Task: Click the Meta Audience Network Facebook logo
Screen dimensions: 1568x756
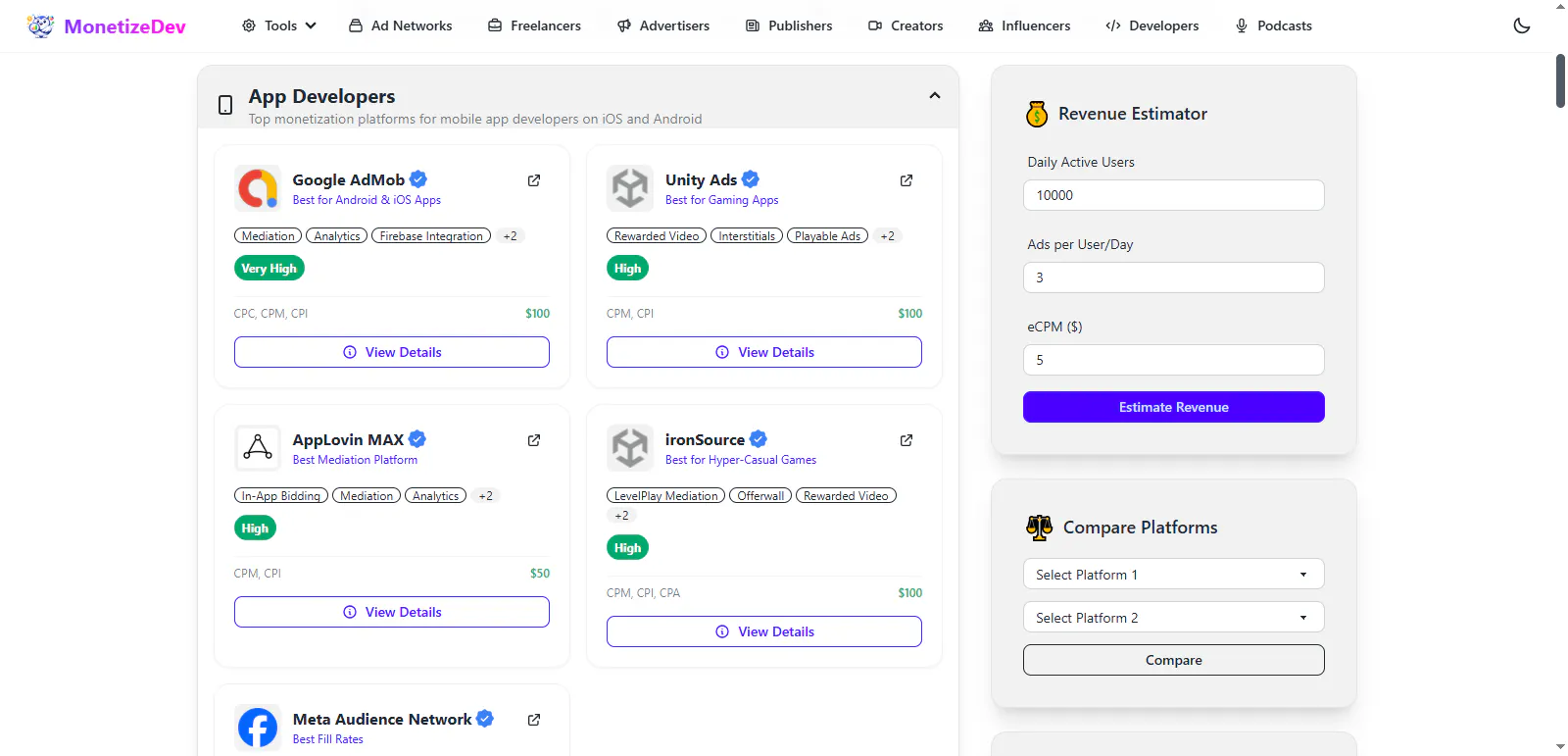Action: [258, 728]
